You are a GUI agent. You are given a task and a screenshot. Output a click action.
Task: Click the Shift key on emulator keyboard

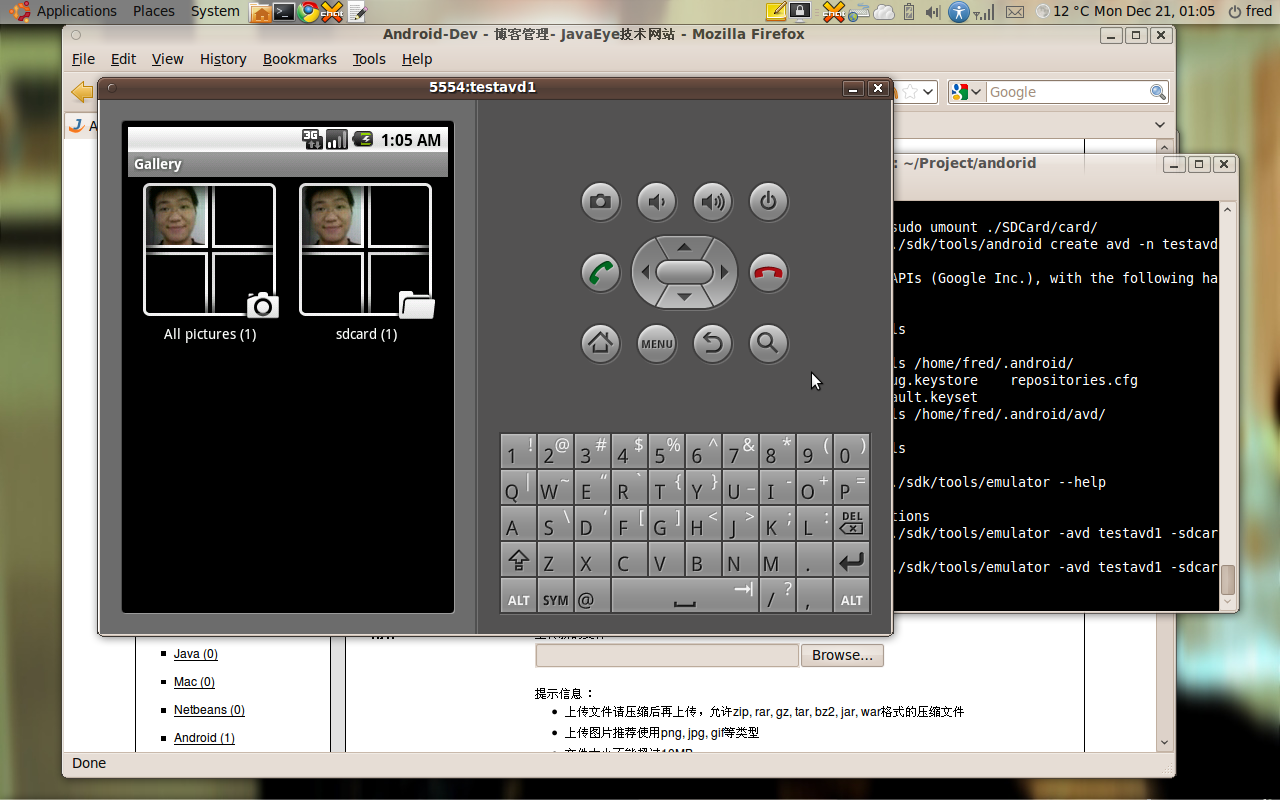coord(518,560)
